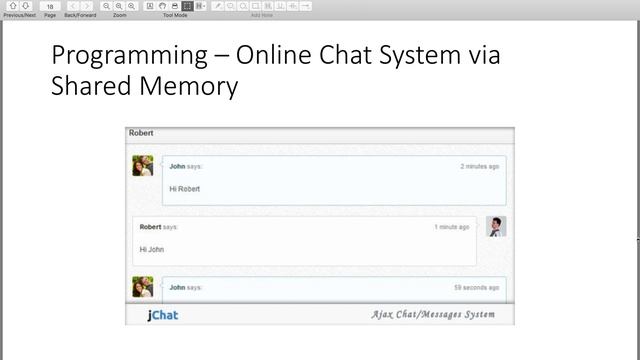Add a box note

256,6
